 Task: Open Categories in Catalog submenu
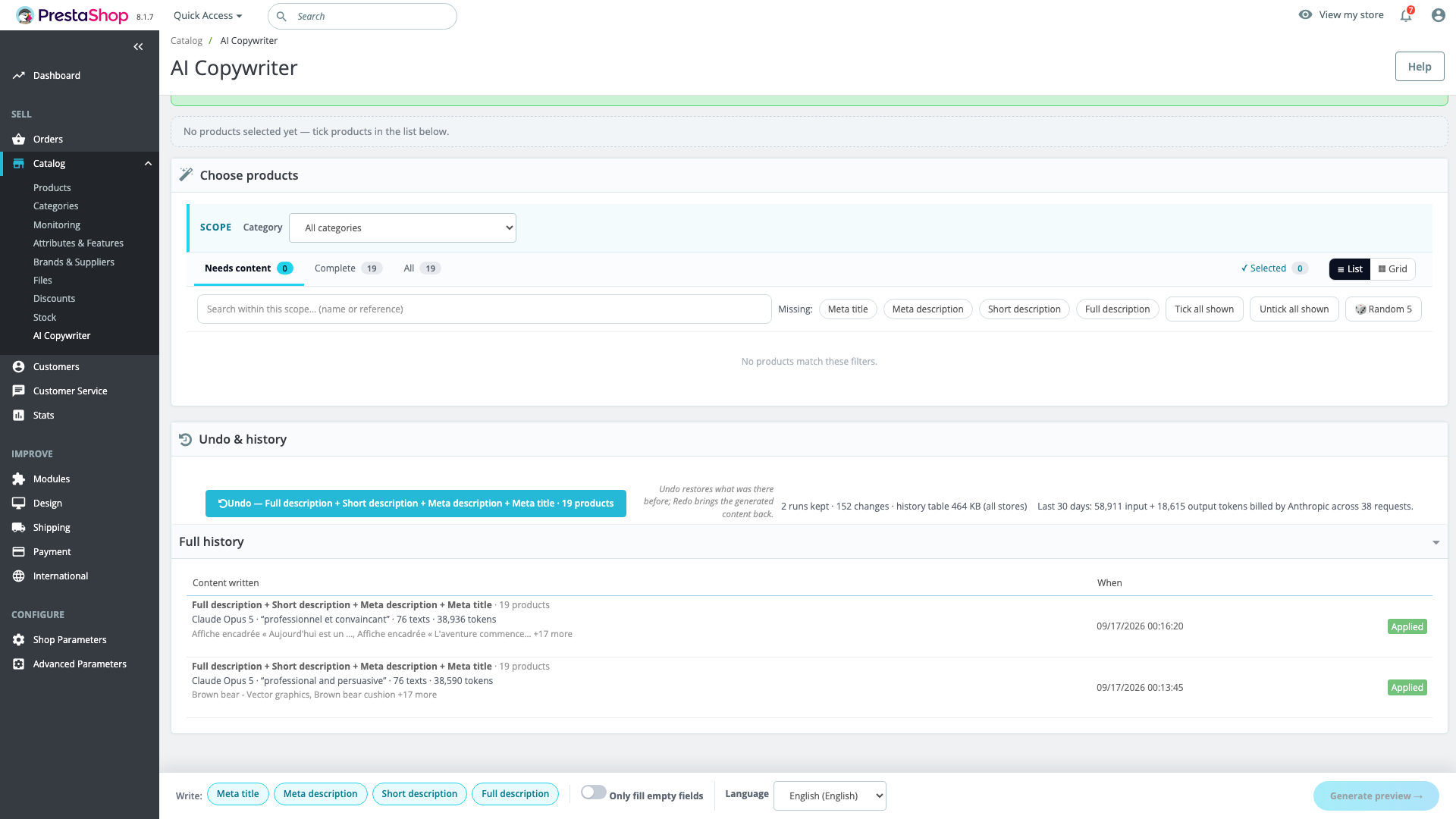point(56,206)
